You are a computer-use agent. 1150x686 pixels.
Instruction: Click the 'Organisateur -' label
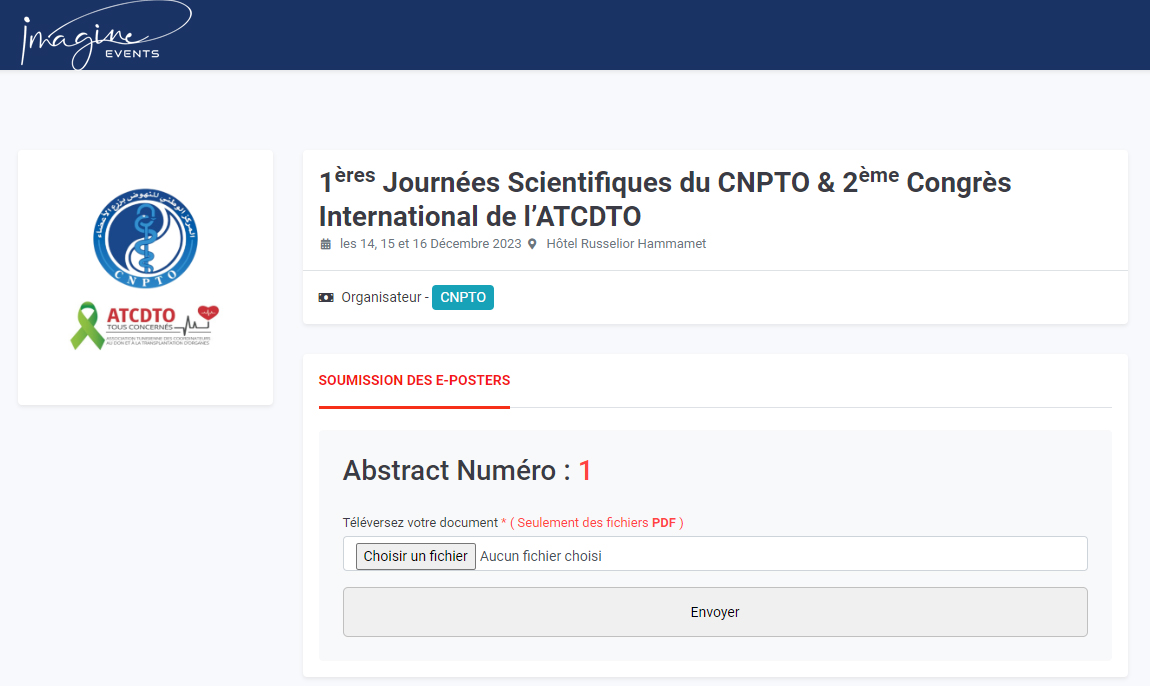(385, 297)
